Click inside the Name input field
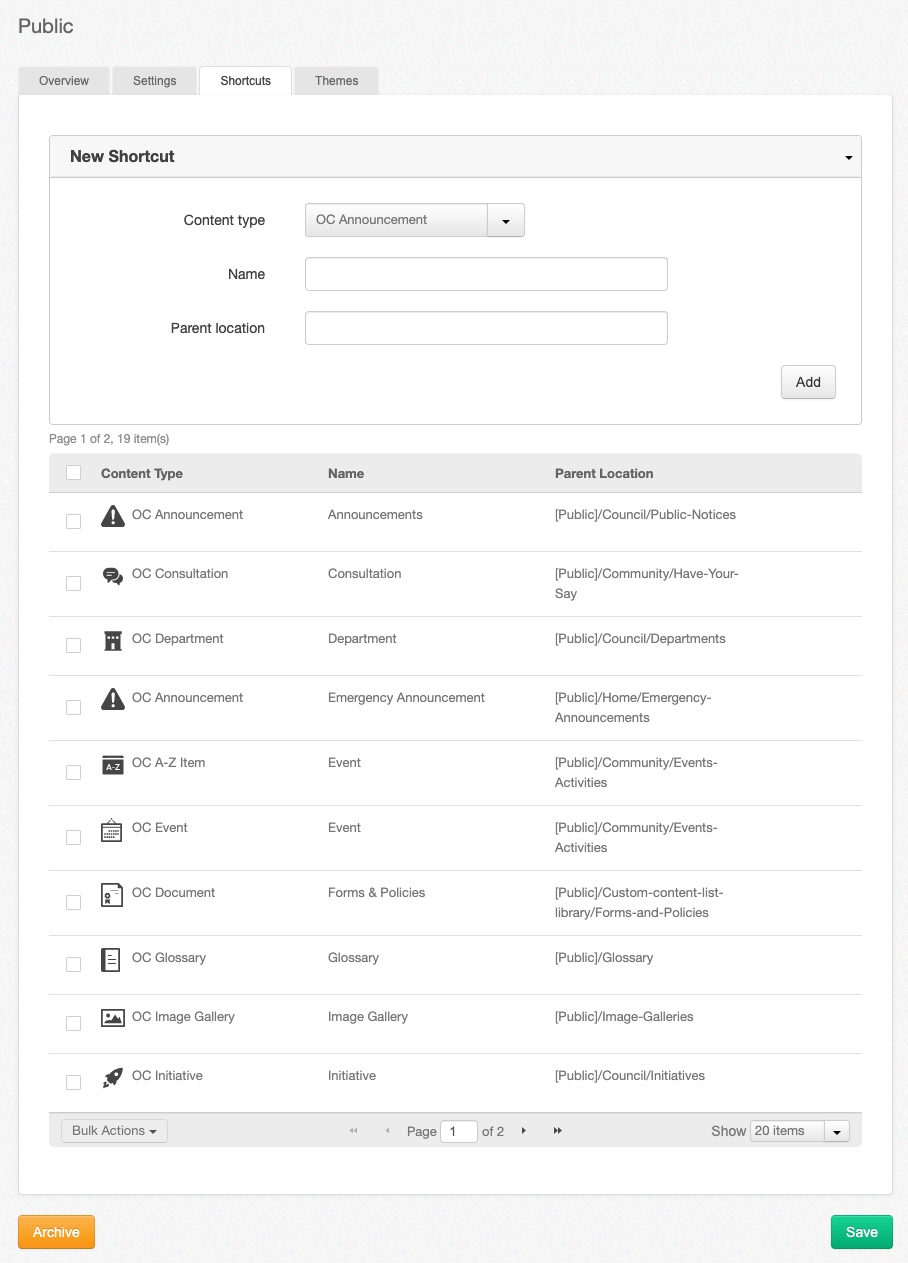This screenshot has width=908, height=1263. coord(486,273)
